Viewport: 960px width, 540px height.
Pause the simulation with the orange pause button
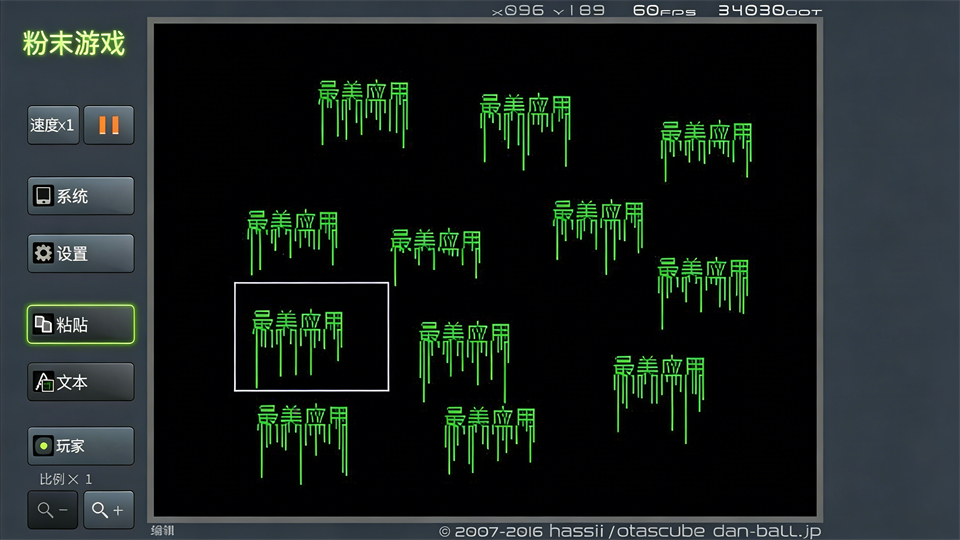pos(108,125)
